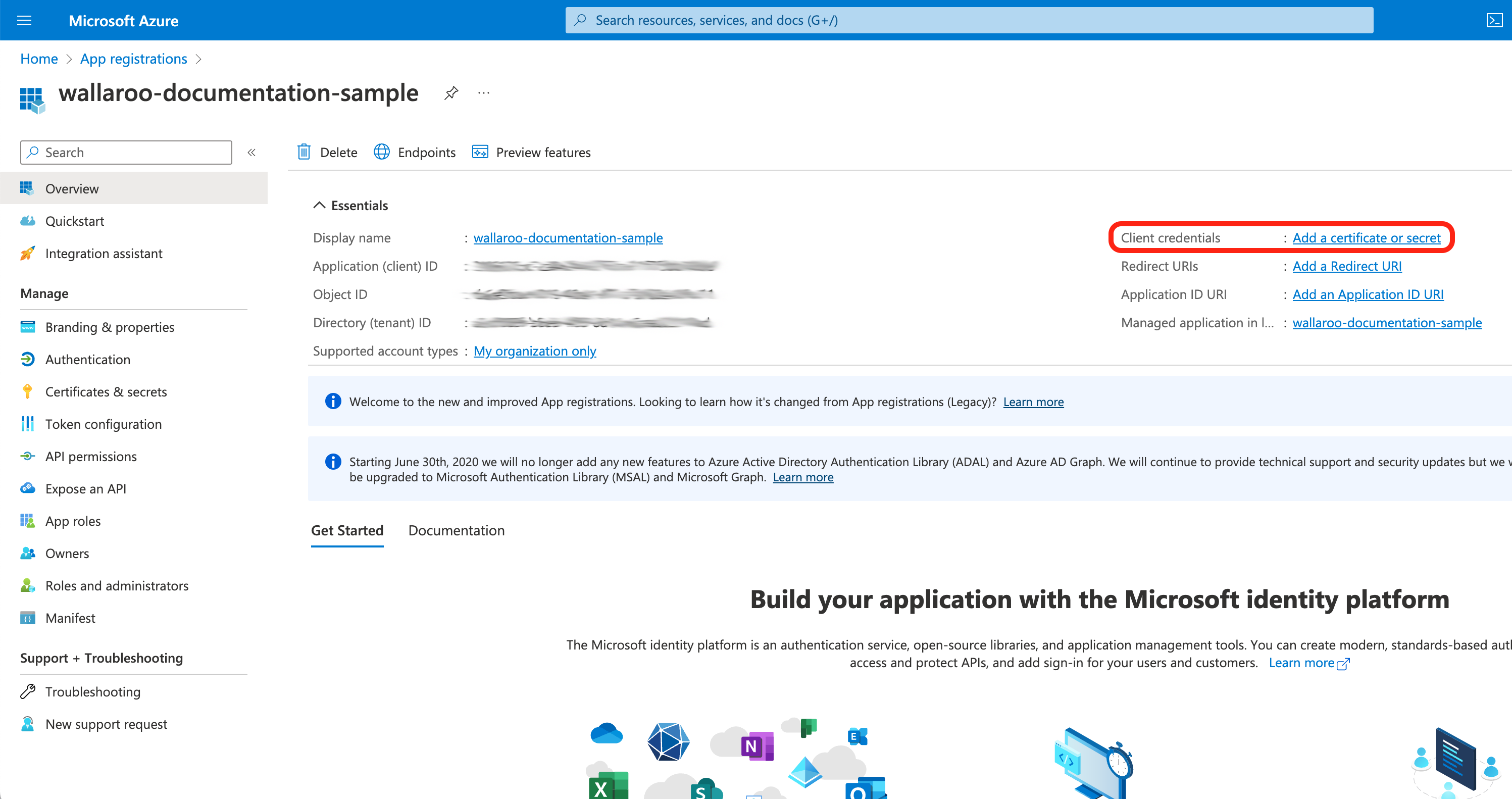Click the Expose an API icon

point(27,489)
